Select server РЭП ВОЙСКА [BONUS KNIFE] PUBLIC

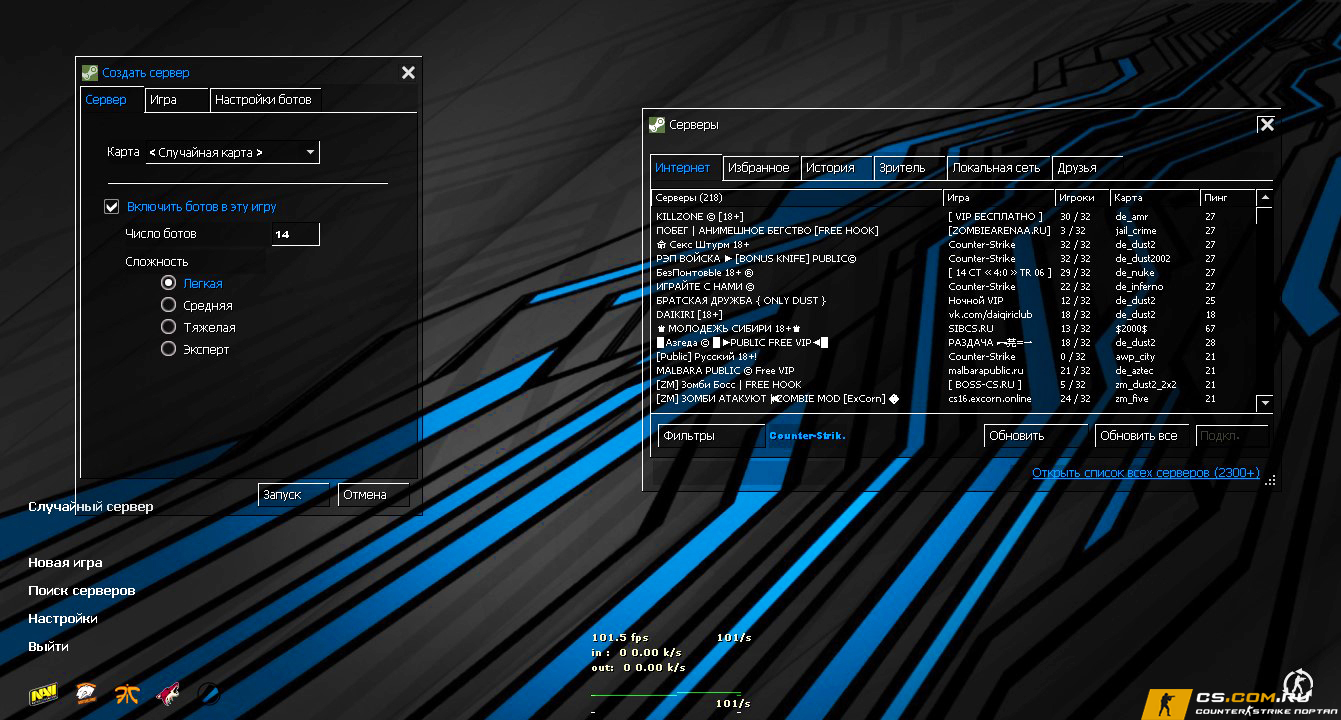[953, 259]
